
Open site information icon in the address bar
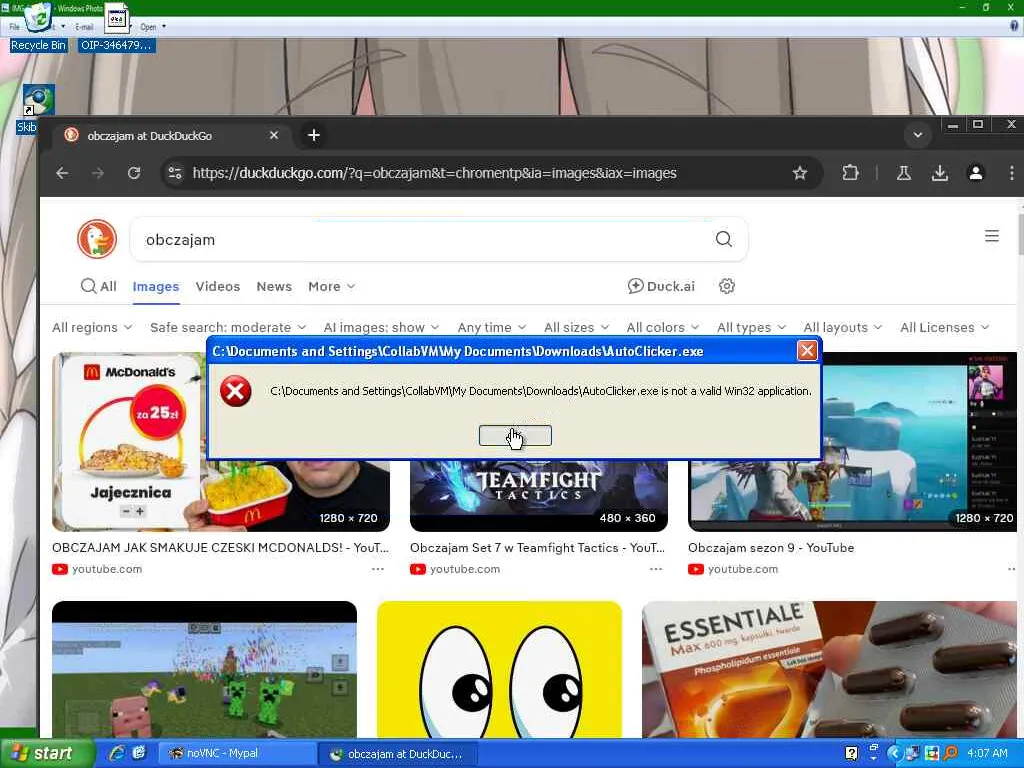pos(175,173)
